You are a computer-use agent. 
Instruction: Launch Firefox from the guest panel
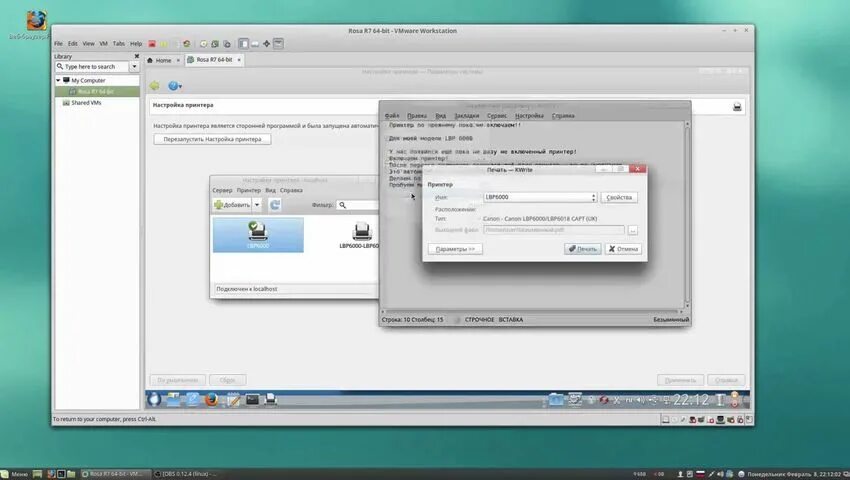211,400
